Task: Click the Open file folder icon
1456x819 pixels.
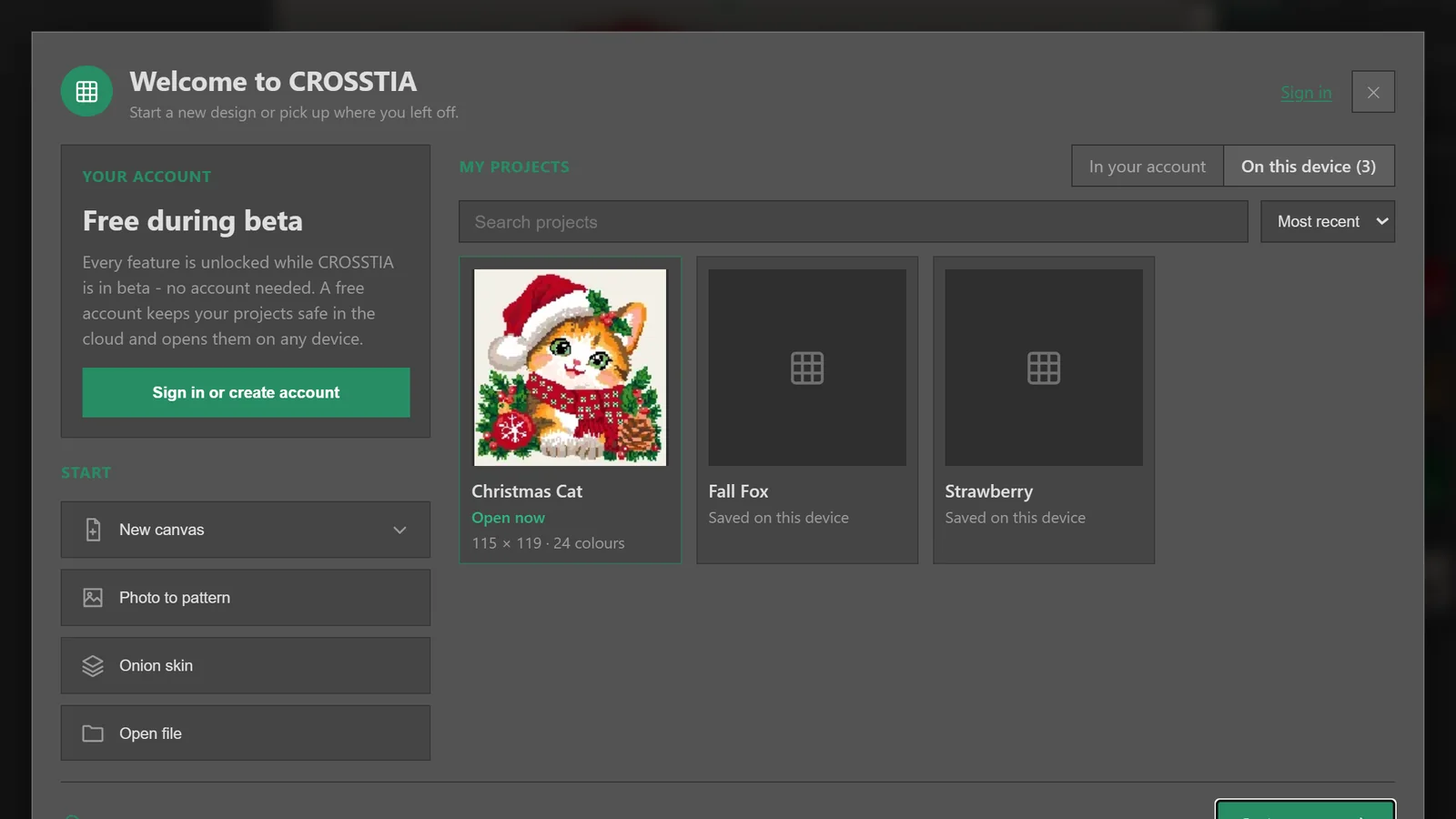Action: 93,733
